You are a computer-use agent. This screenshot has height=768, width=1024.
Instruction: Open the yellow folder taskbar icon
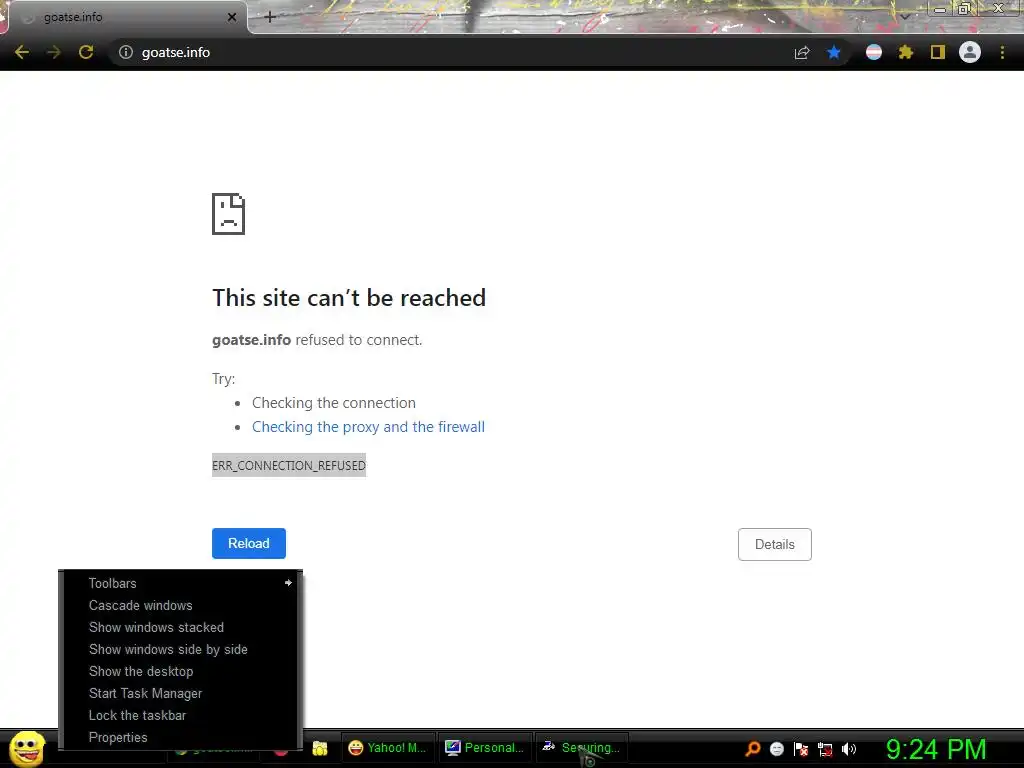pyautogui.click(x=320, y=748)
